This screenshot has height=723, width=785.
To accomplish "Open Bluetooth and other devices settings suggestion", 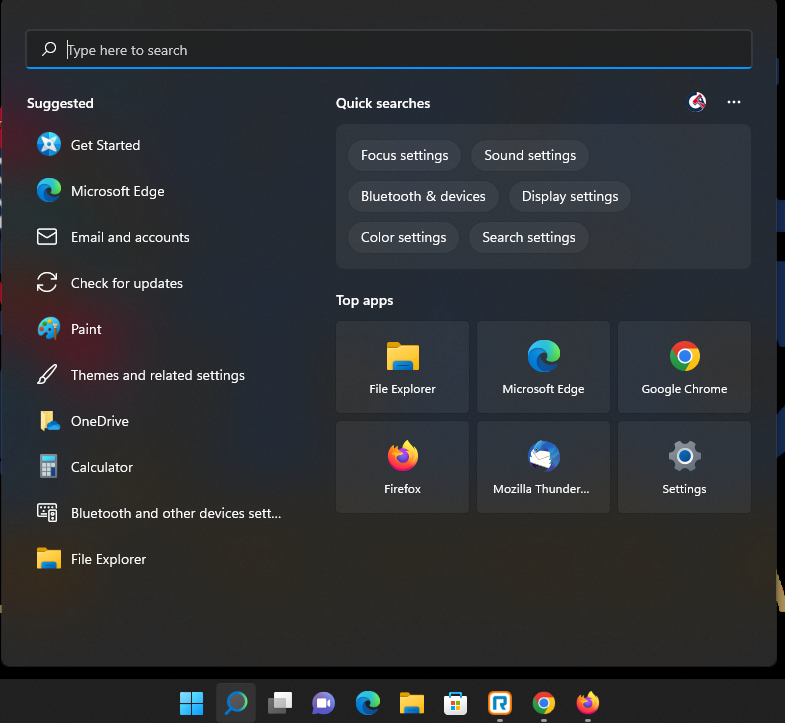I will pyautogui.click(x=160, y=513).
